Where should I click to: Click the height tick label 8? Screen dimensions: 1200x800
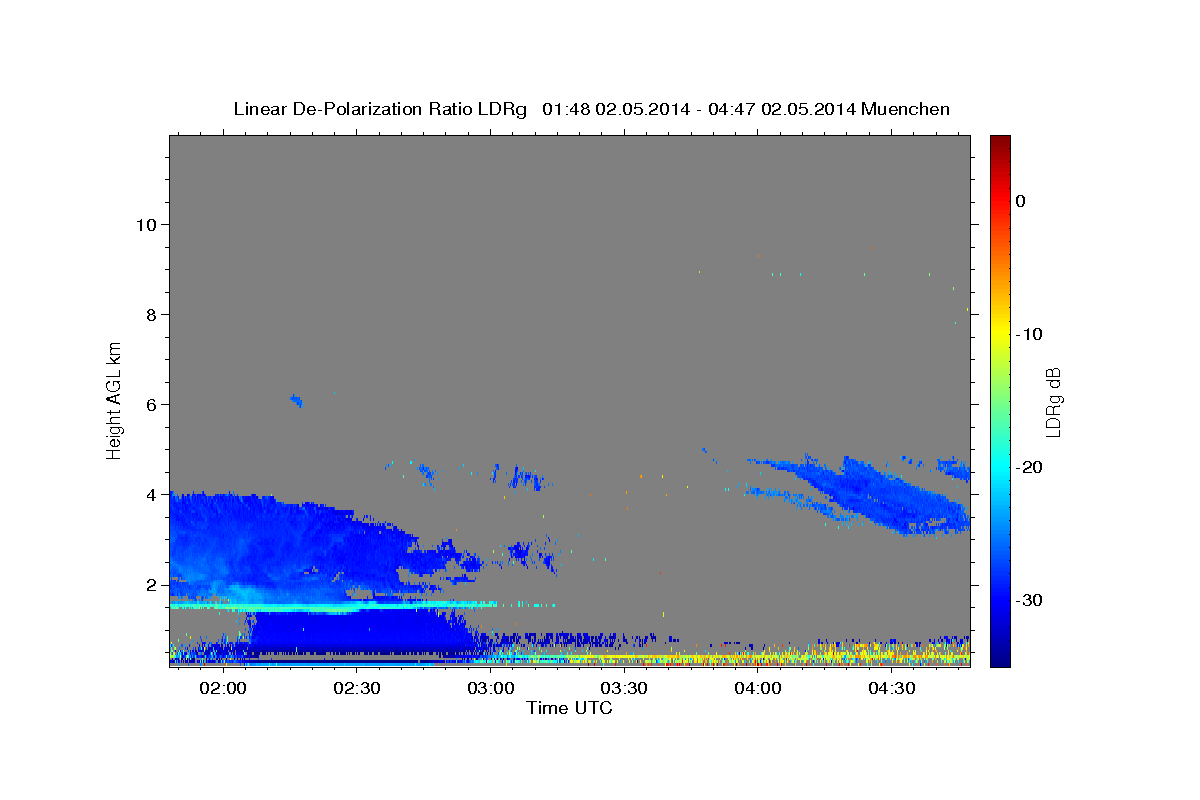pos(152,314)
